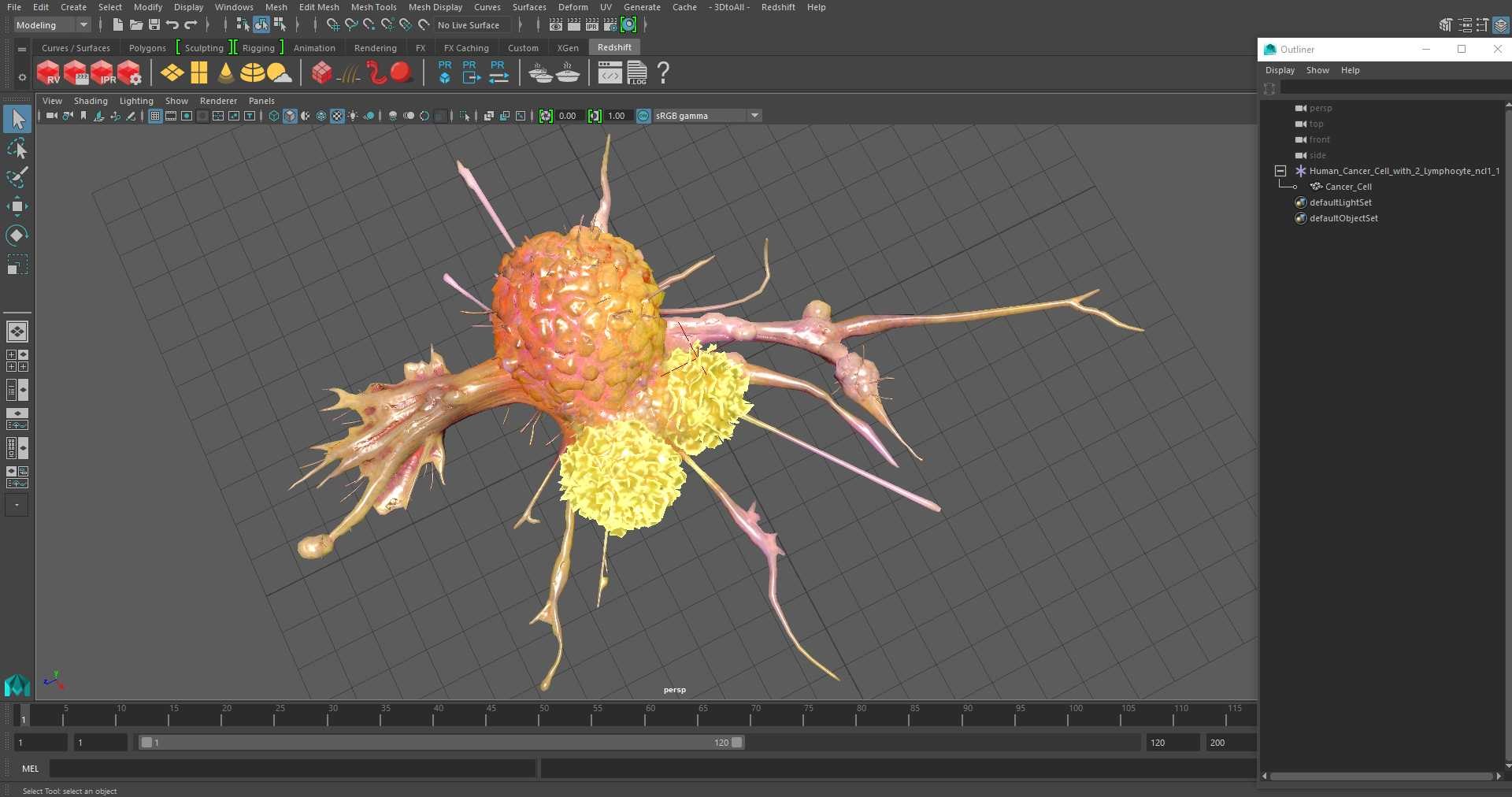Toggle smooth shade all cube button
The image size is (1512, 797).
pyautogui.click(x=290, y=116)
